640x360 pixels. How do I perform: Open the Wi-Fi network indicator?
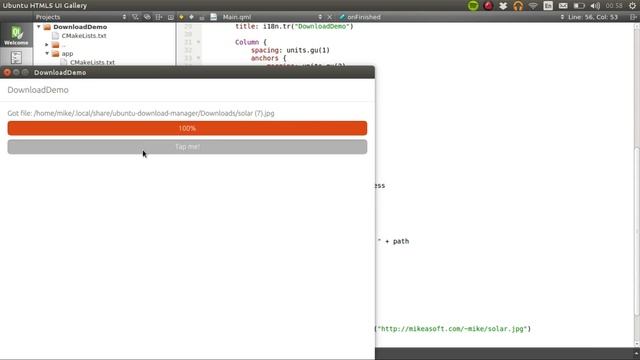[533, 6]
